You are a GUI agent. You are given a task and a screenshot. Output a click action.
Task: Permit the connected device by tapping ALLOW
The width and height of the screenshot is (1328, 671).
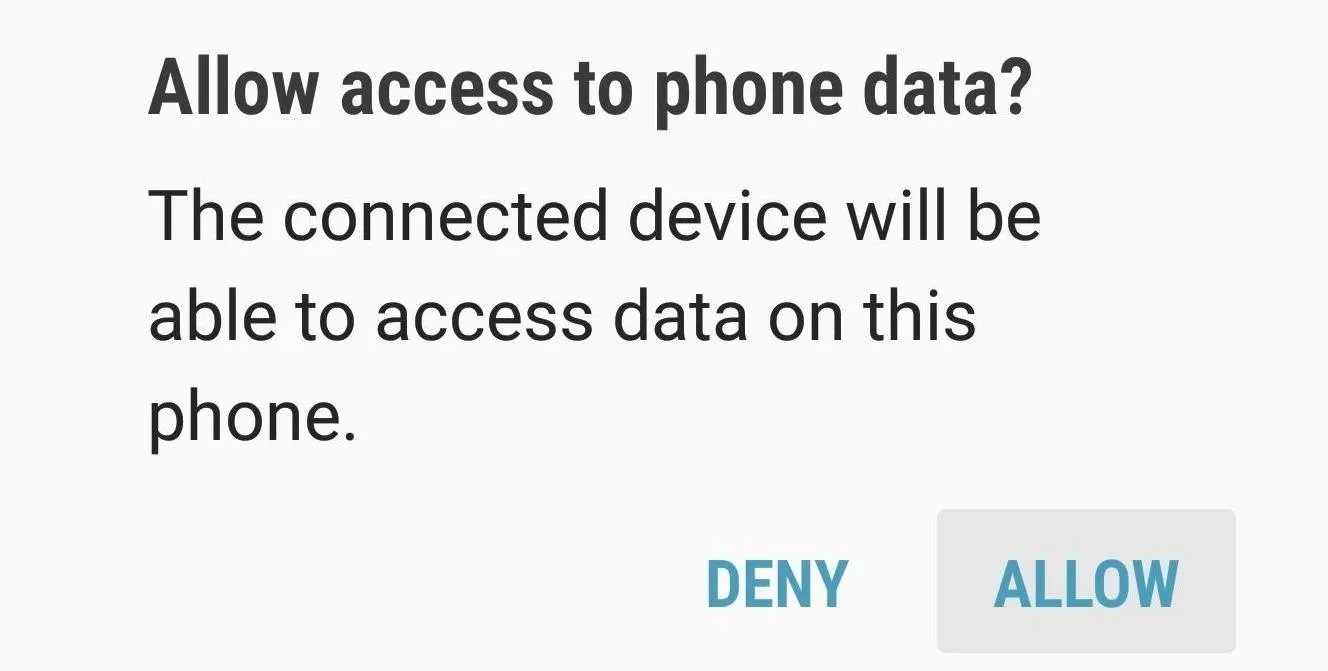coord(1086,581)
